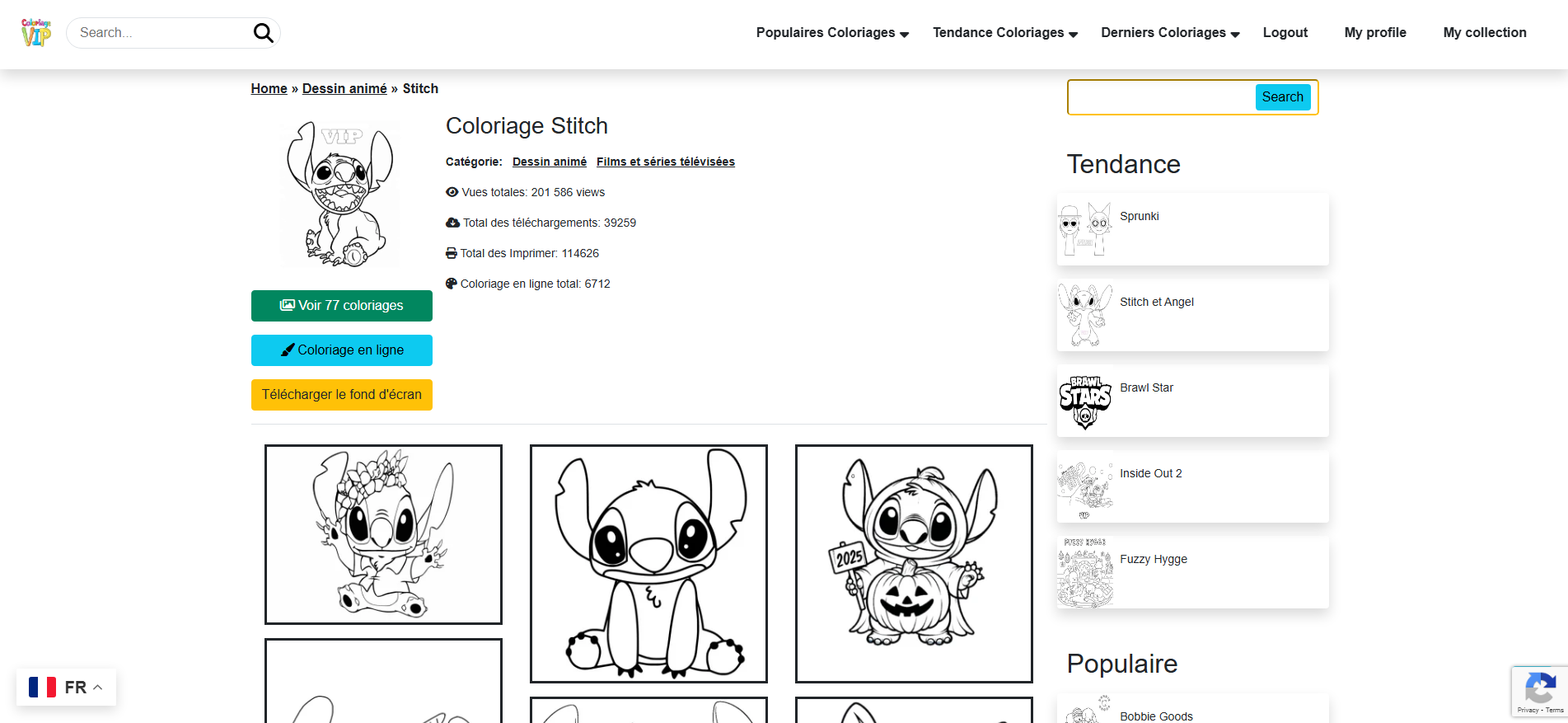
Task: Open the Dessin animé category link
Action: tap(550, 162)
